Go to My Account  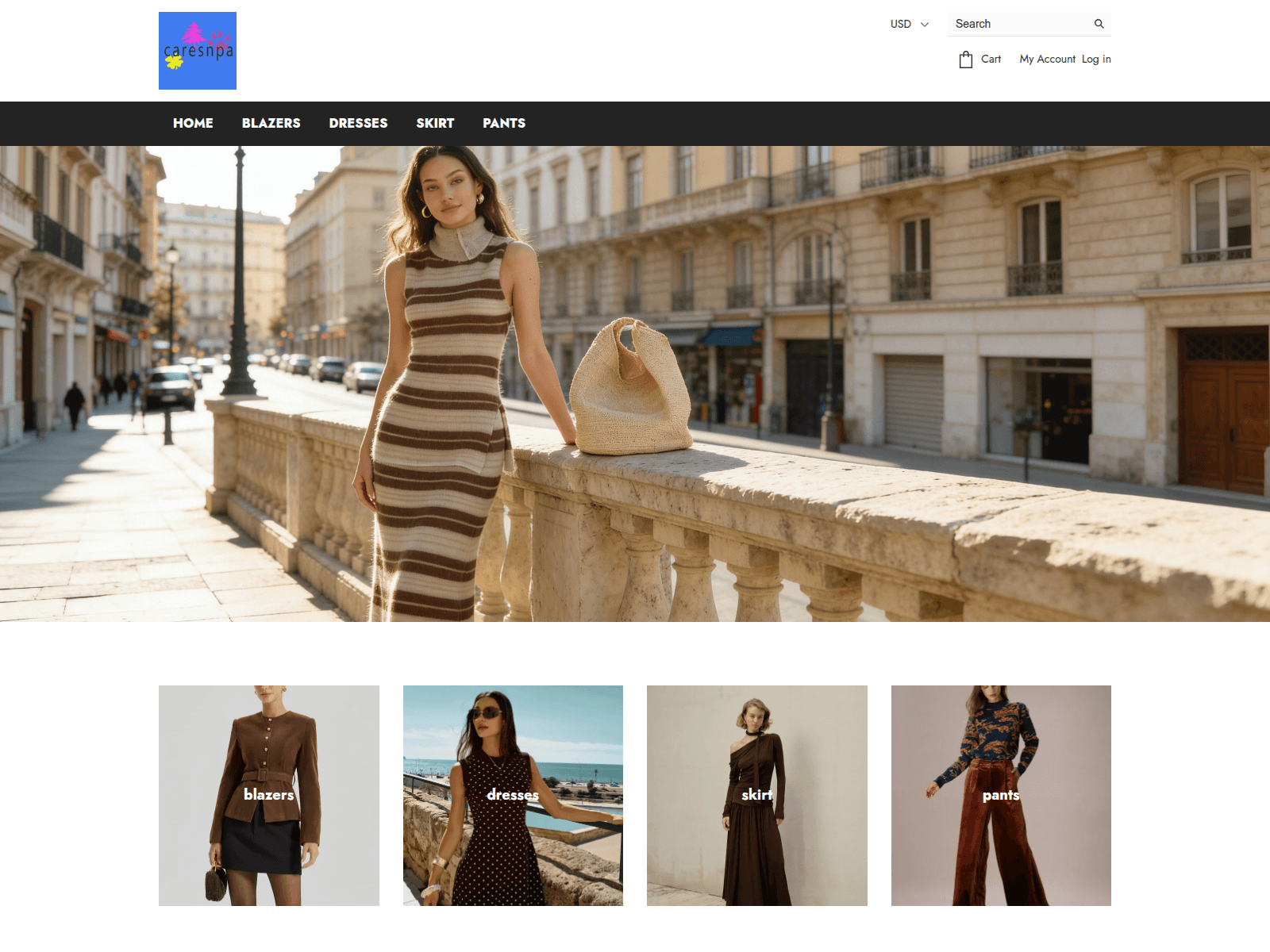(x=1048, y=59)
